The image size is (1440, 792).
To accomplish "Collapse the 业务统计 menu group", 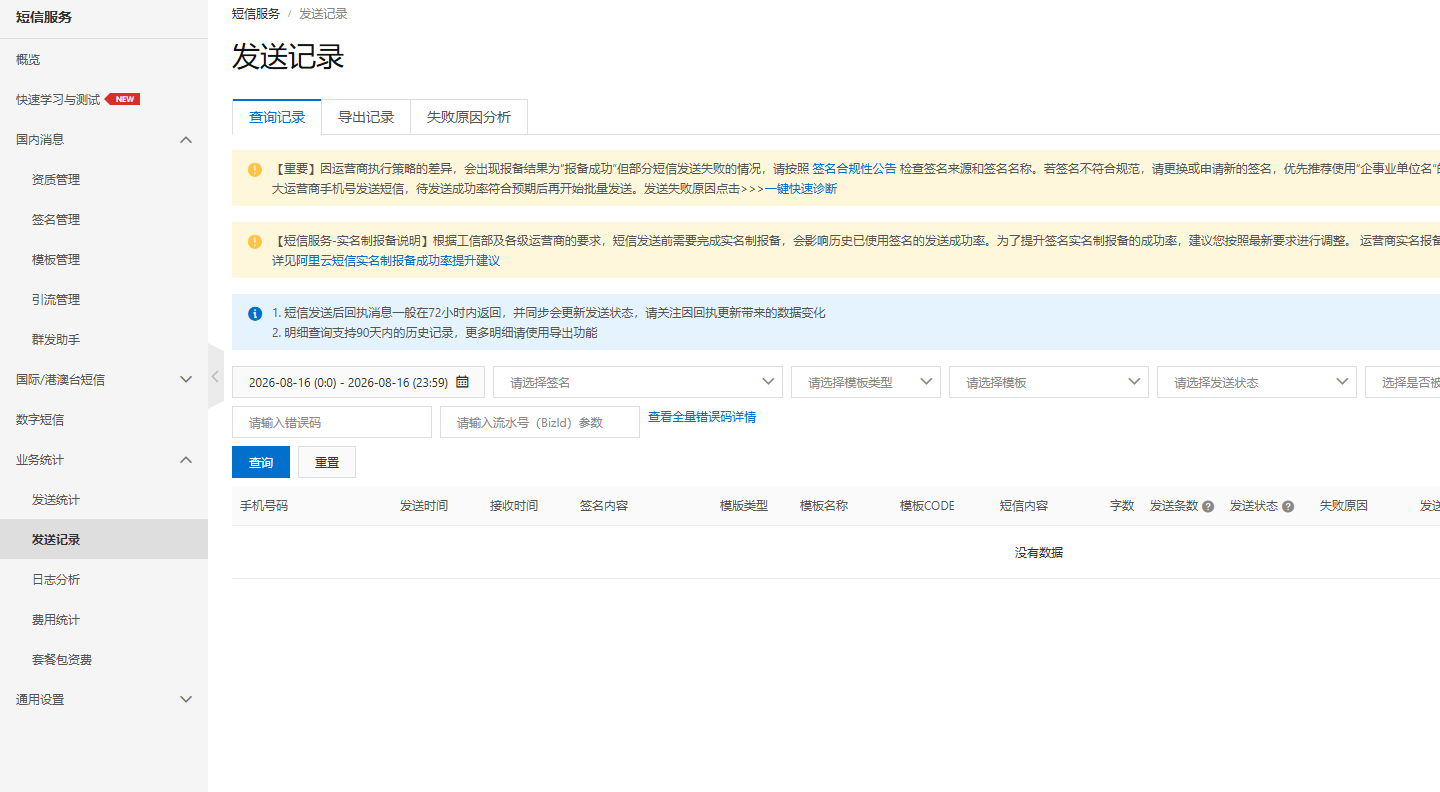I will pos(186,460).
